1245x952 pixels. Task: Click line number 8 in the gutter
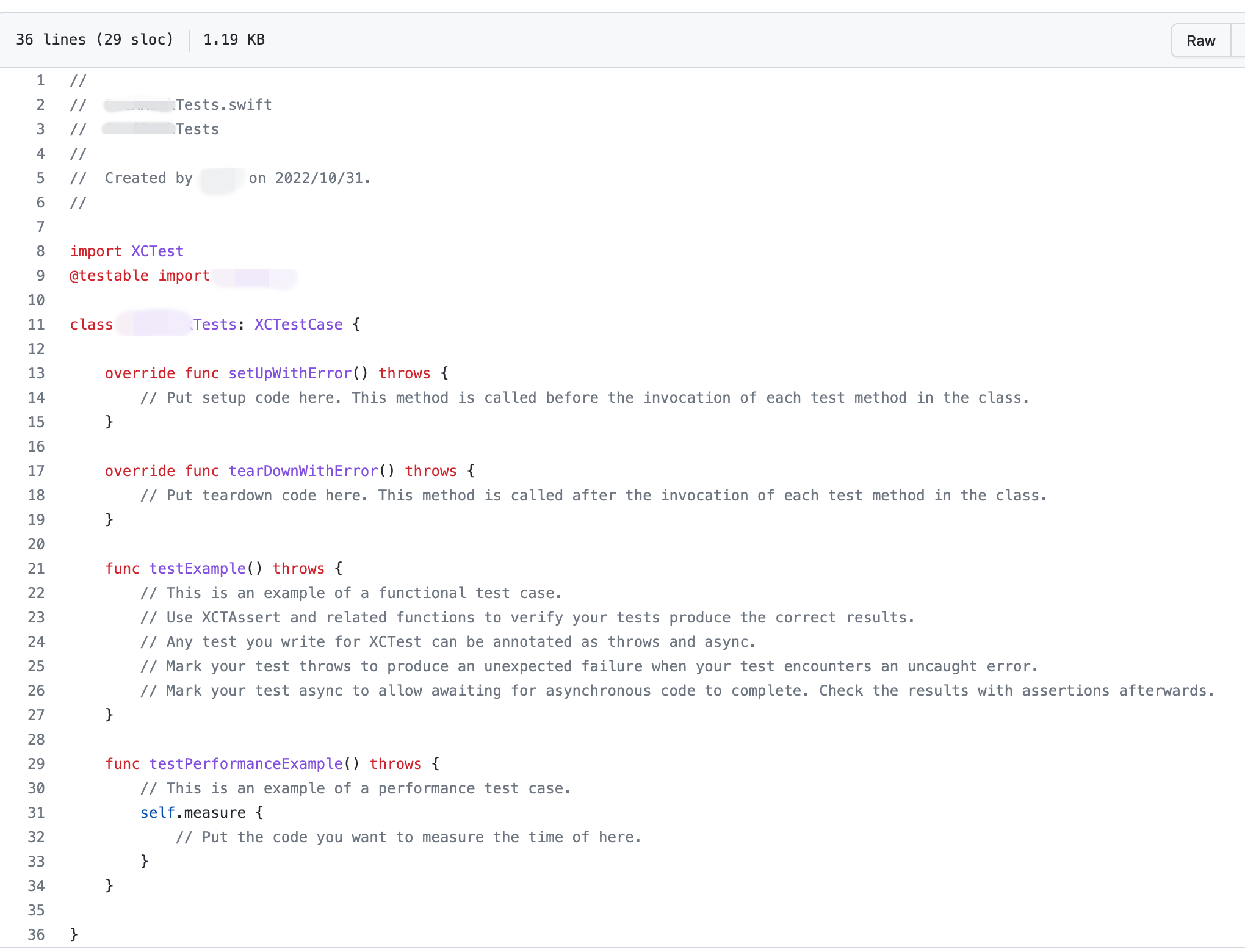click(40, 251)
